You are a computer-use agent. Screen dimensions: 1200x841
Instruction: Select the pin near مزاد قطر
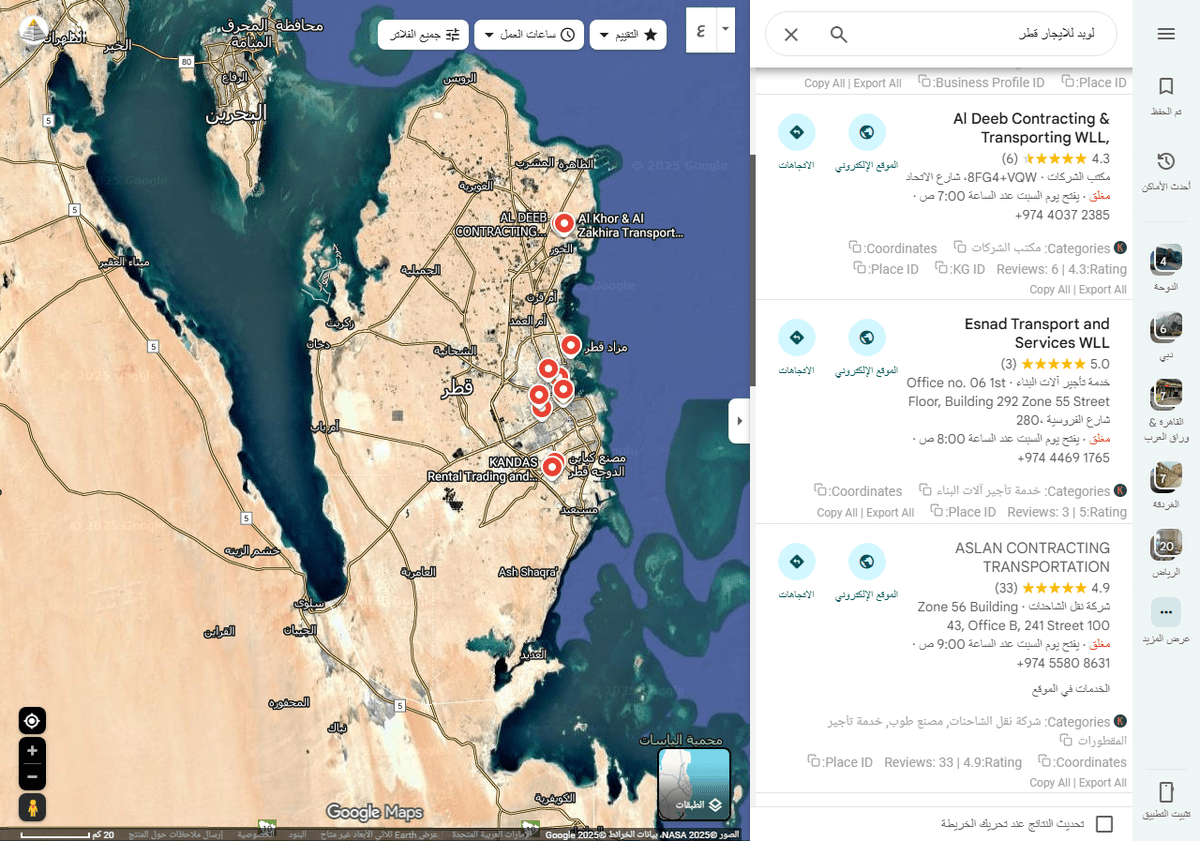point(570,346)
